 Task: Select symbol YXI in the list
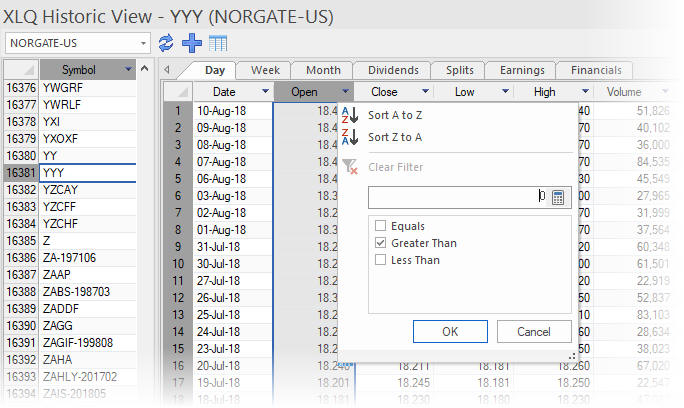click(x=87, y=121)
